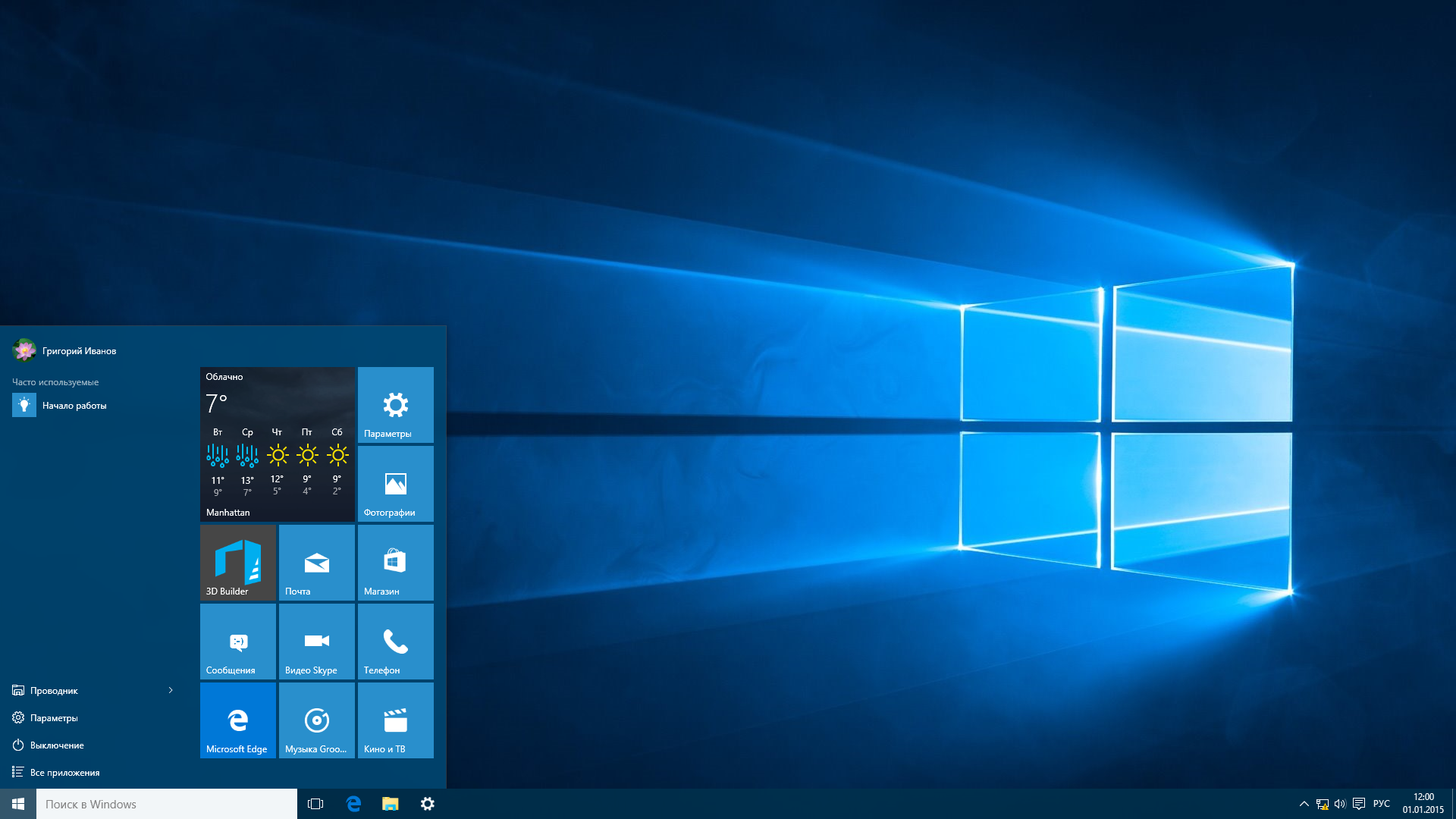This screenshot has width=1456, height=819.
Task: Switch input language РУС indicator
Action: 1382,804
